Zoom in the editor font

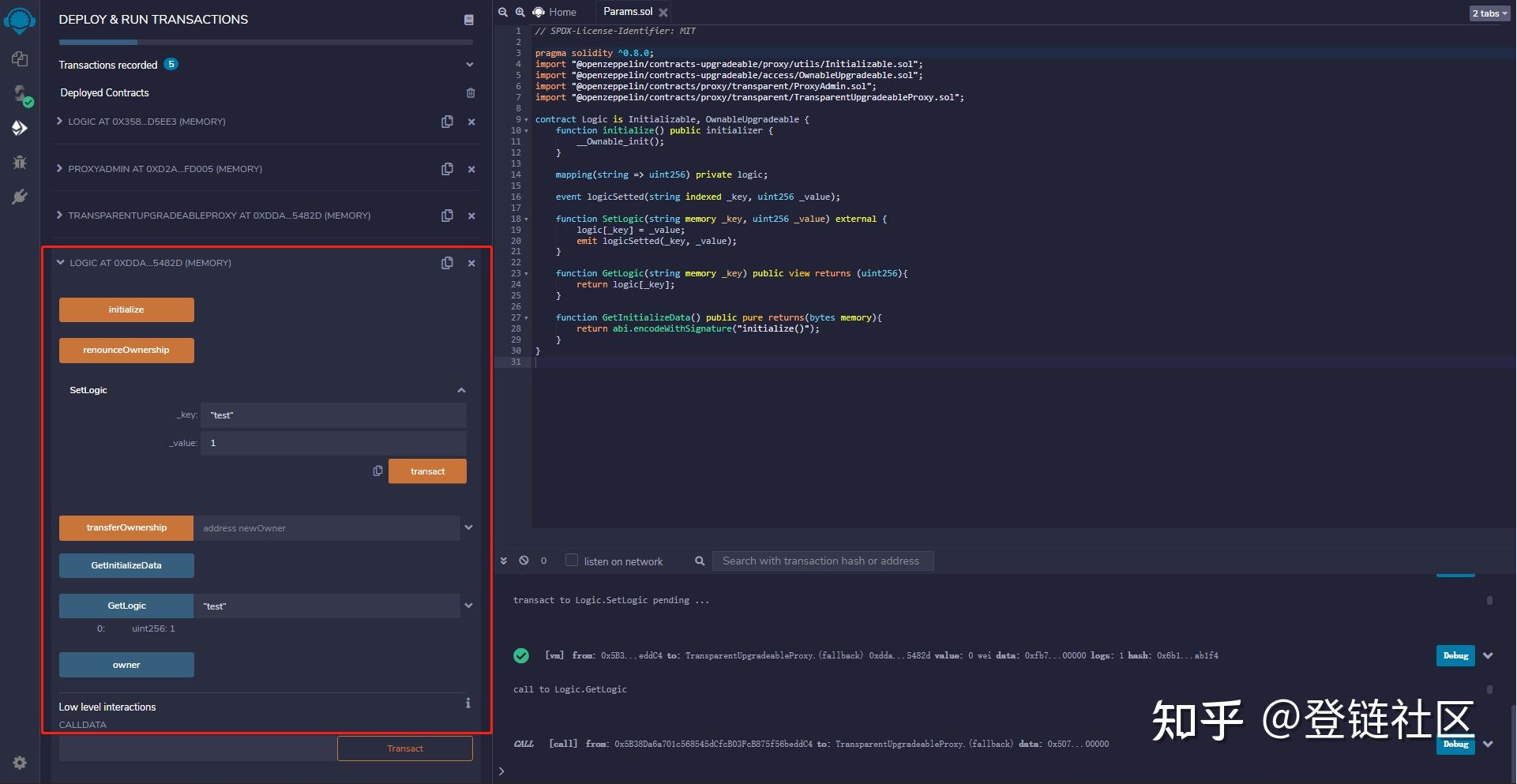[x=520, y=12]
